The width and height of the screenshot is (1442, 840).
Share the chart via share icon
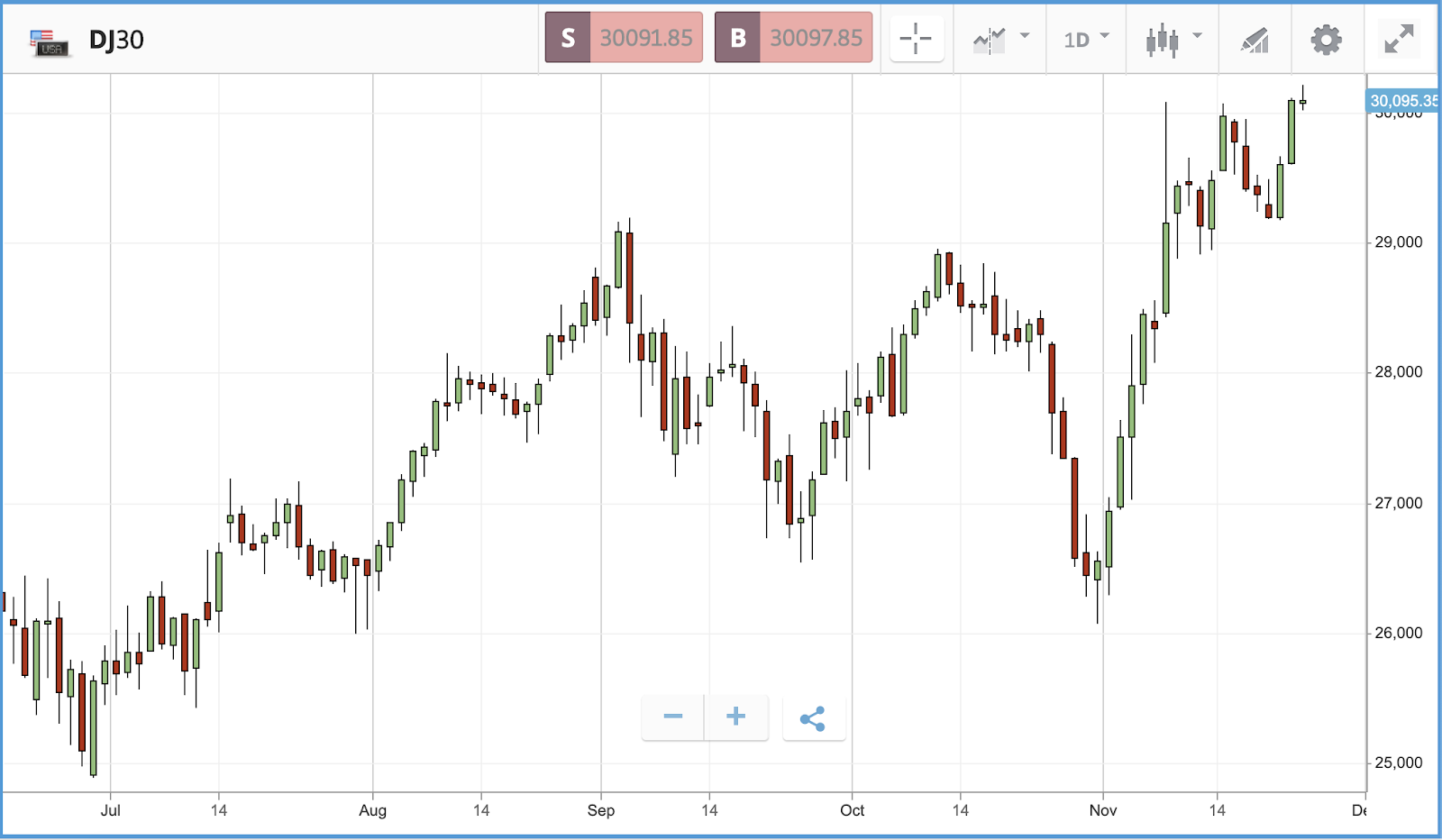pos(813,717)
